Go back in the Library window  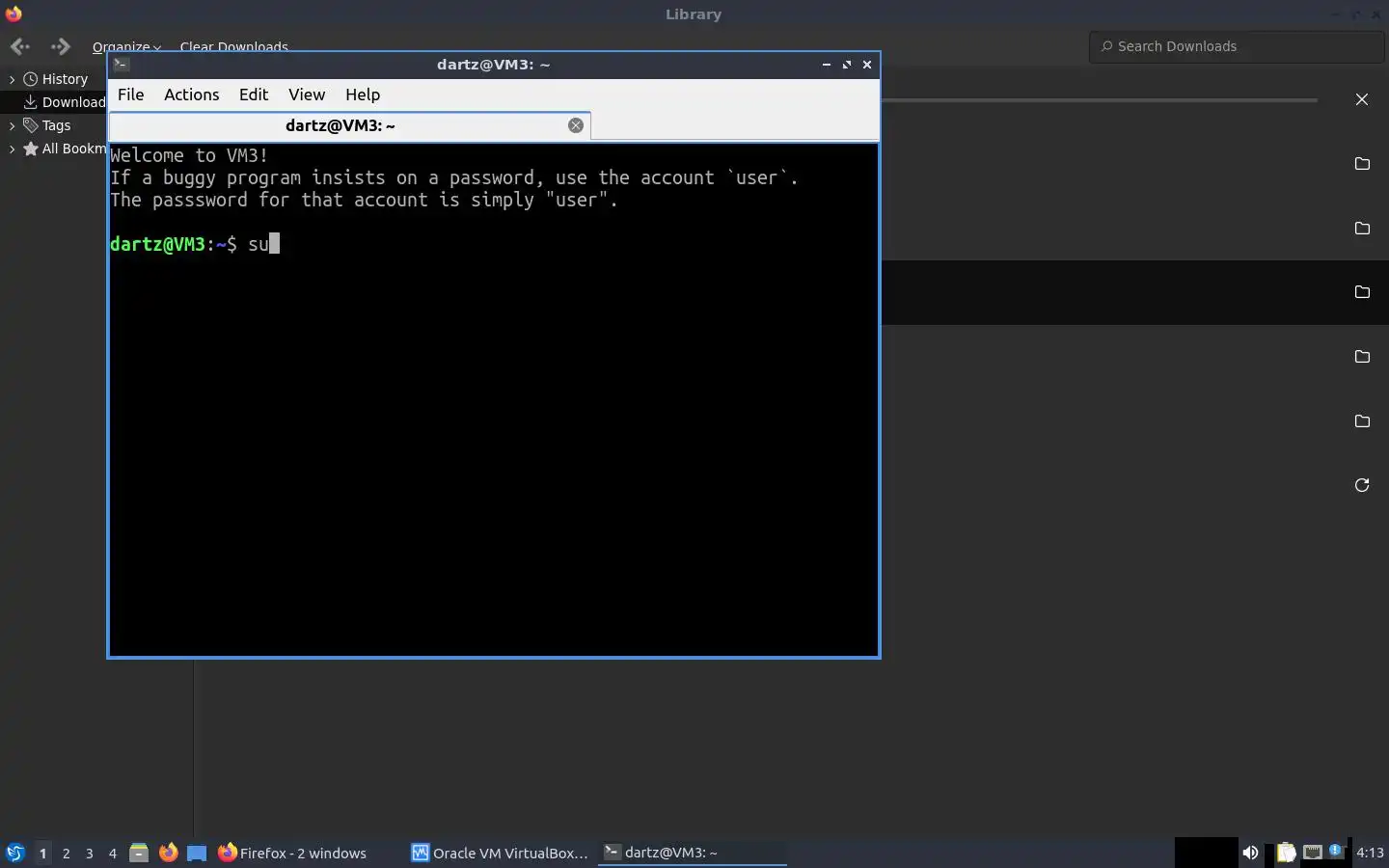pyautogui.click(x=19, y=46)
